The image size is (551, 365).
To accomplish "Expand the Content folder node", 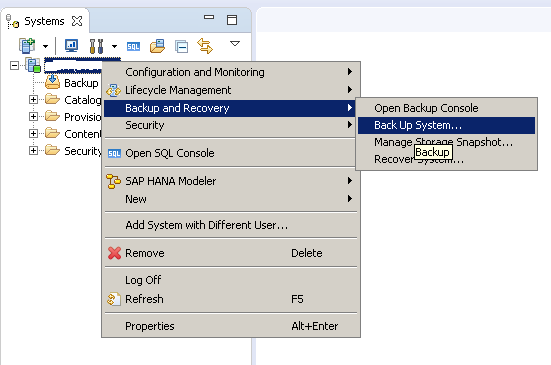I will pos(33,133).
